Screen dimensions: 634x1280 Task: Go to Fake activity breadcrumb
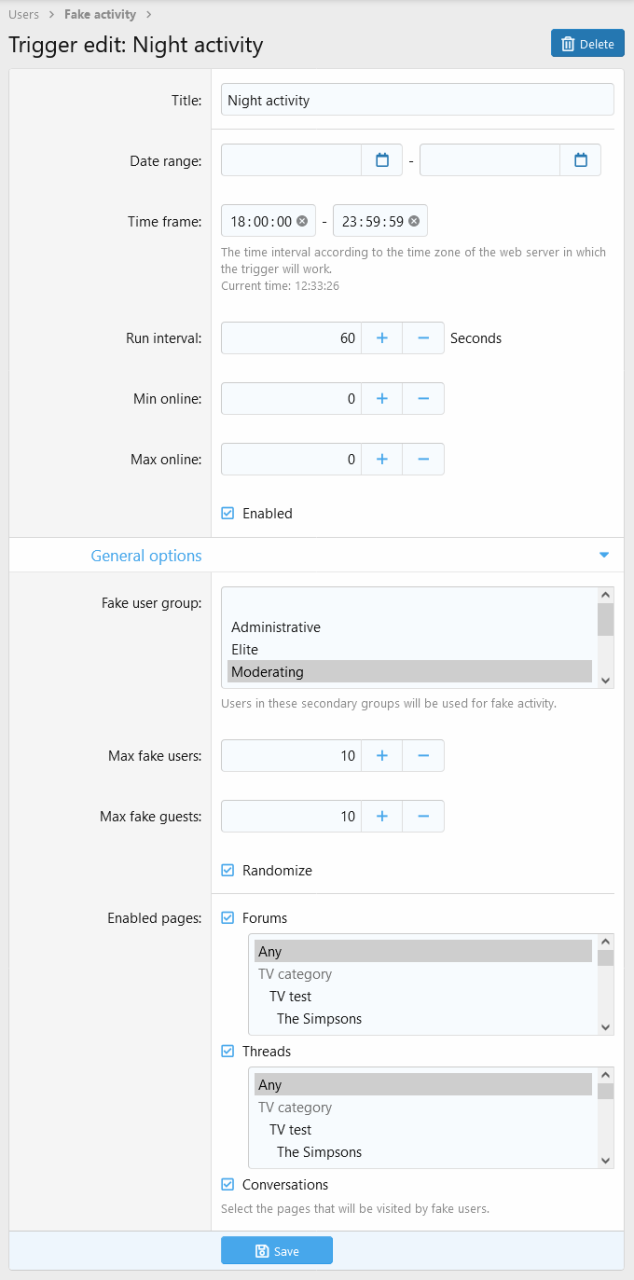click(100, 15)
